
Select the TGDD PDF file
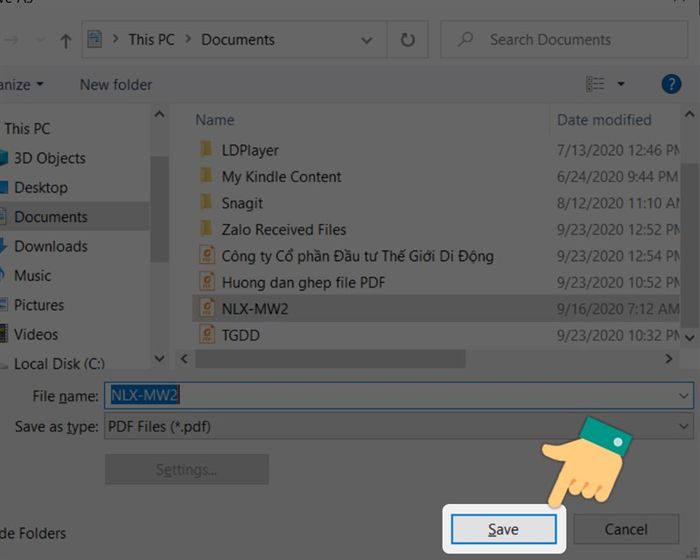[x=240, y=335]
